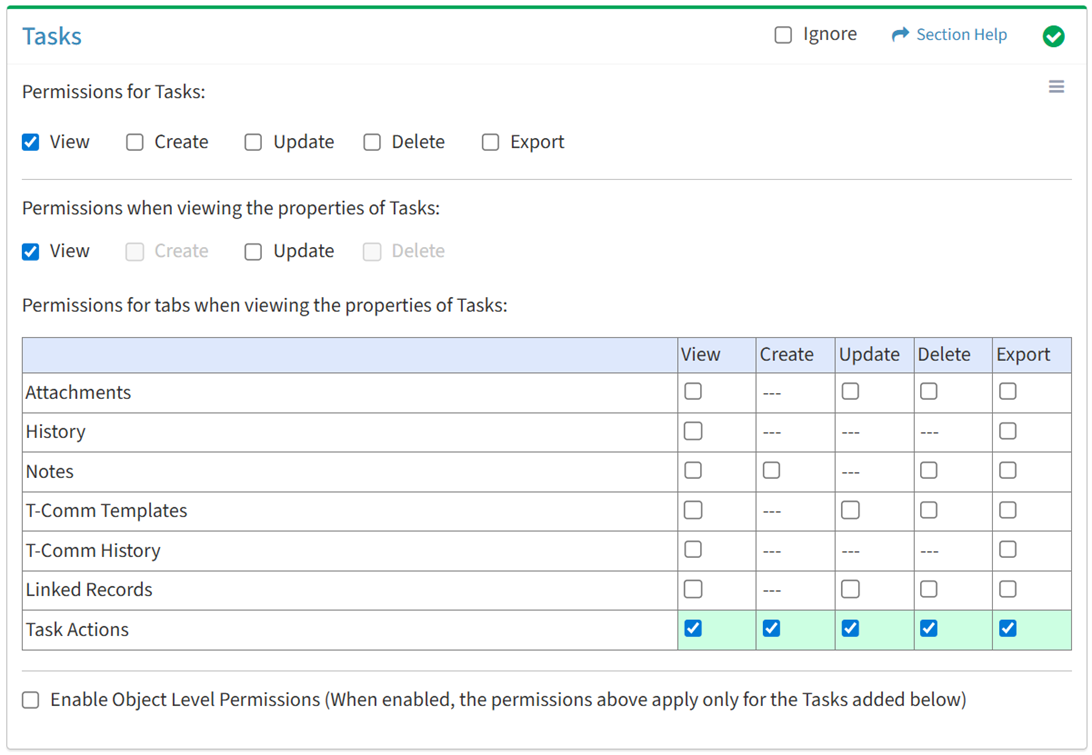Check View for T-Comm History
The width and height of the screenshot is (1092, 755).
693,549
